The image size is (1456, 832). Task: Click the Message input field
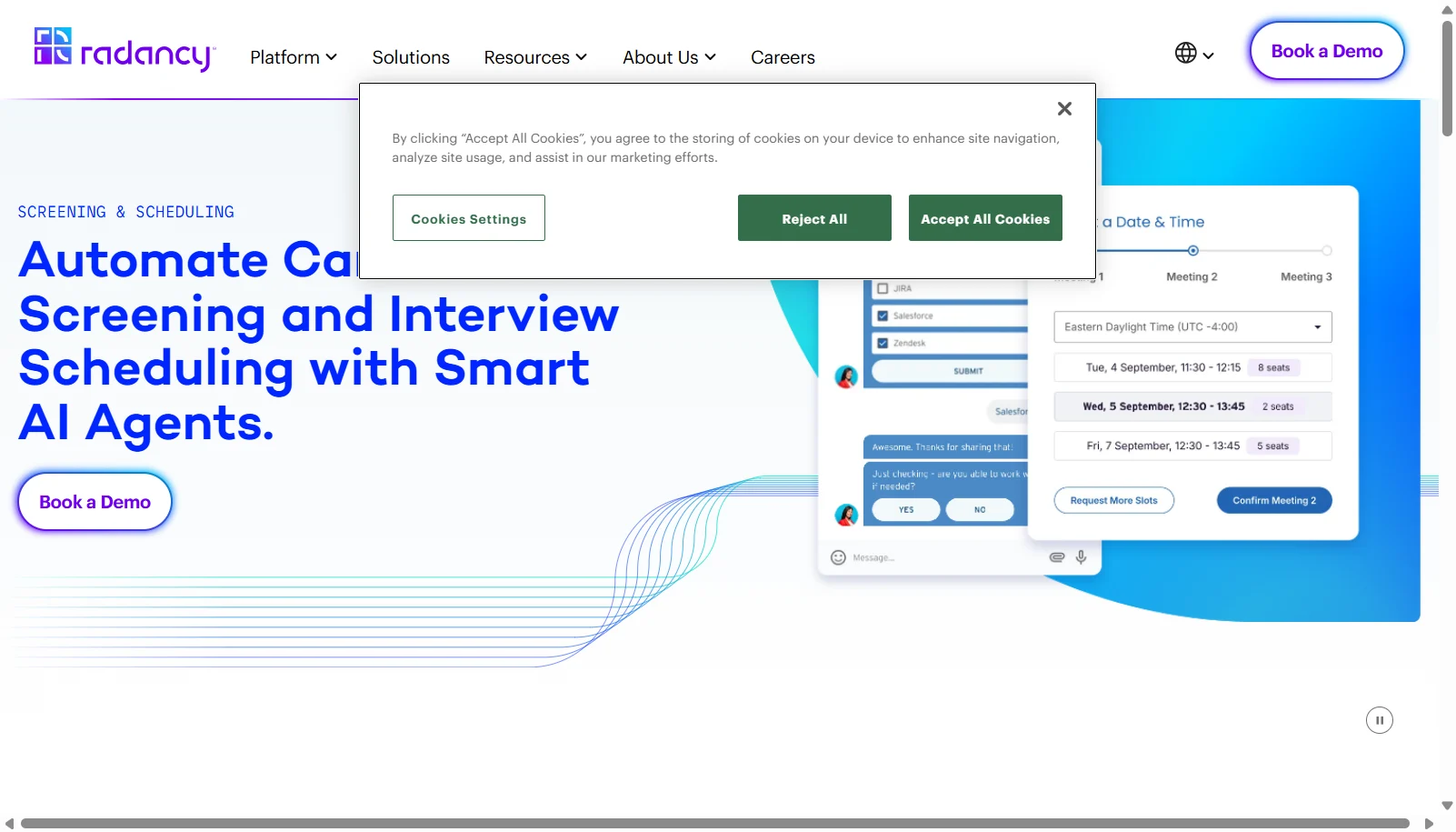[x=945, y=557]
